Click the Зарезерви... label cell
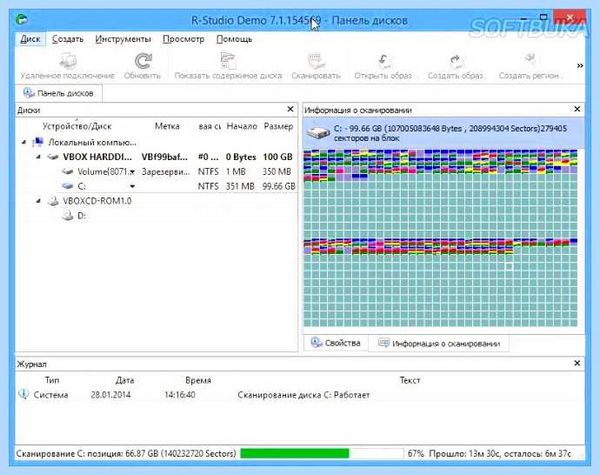The height and width of the screenshot is (475, 600). point(165,172)
